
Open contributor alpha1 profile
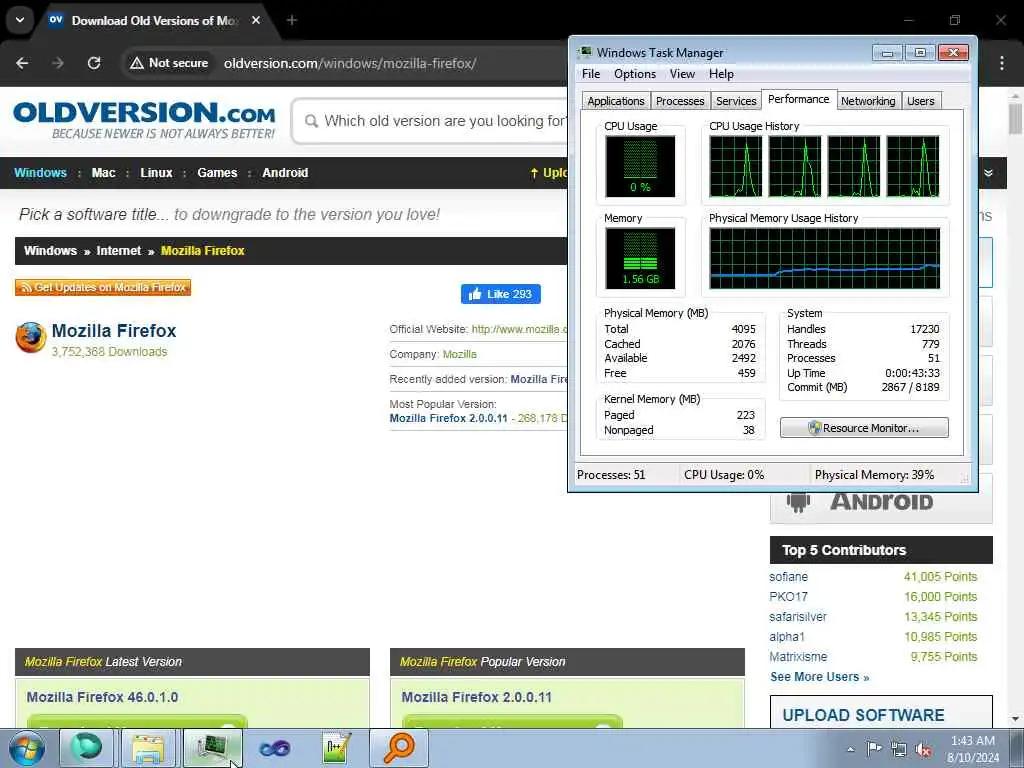pos(787,637)
